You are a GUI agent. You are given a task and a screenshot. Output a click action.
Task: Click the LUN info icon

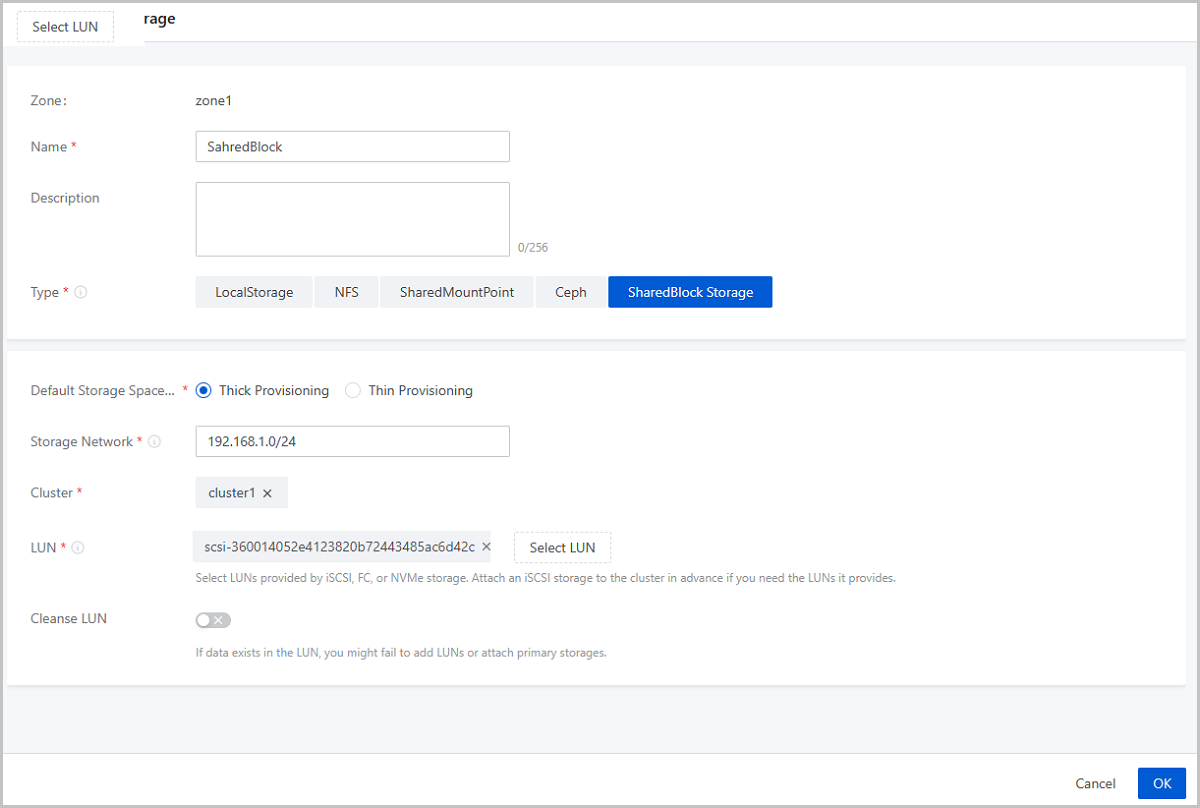pyautogui.click(x=78, y=548)
